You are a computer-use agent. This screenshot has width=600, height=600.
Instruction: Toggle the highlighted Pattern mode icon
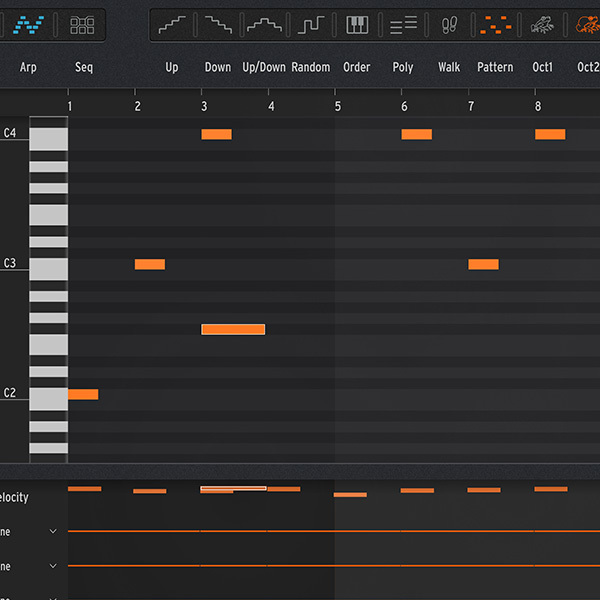(x=495, y=25)
